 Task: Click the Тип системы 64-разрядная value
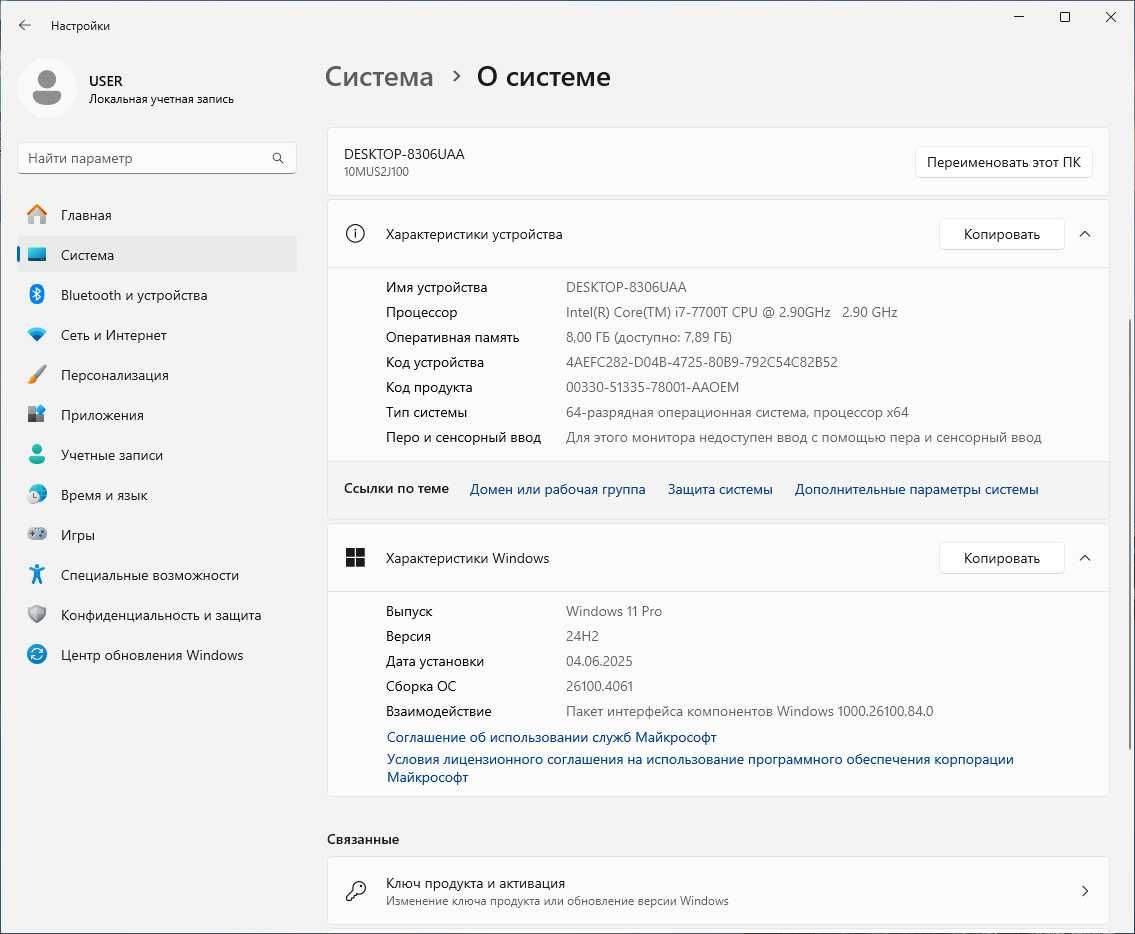[737, 412]
